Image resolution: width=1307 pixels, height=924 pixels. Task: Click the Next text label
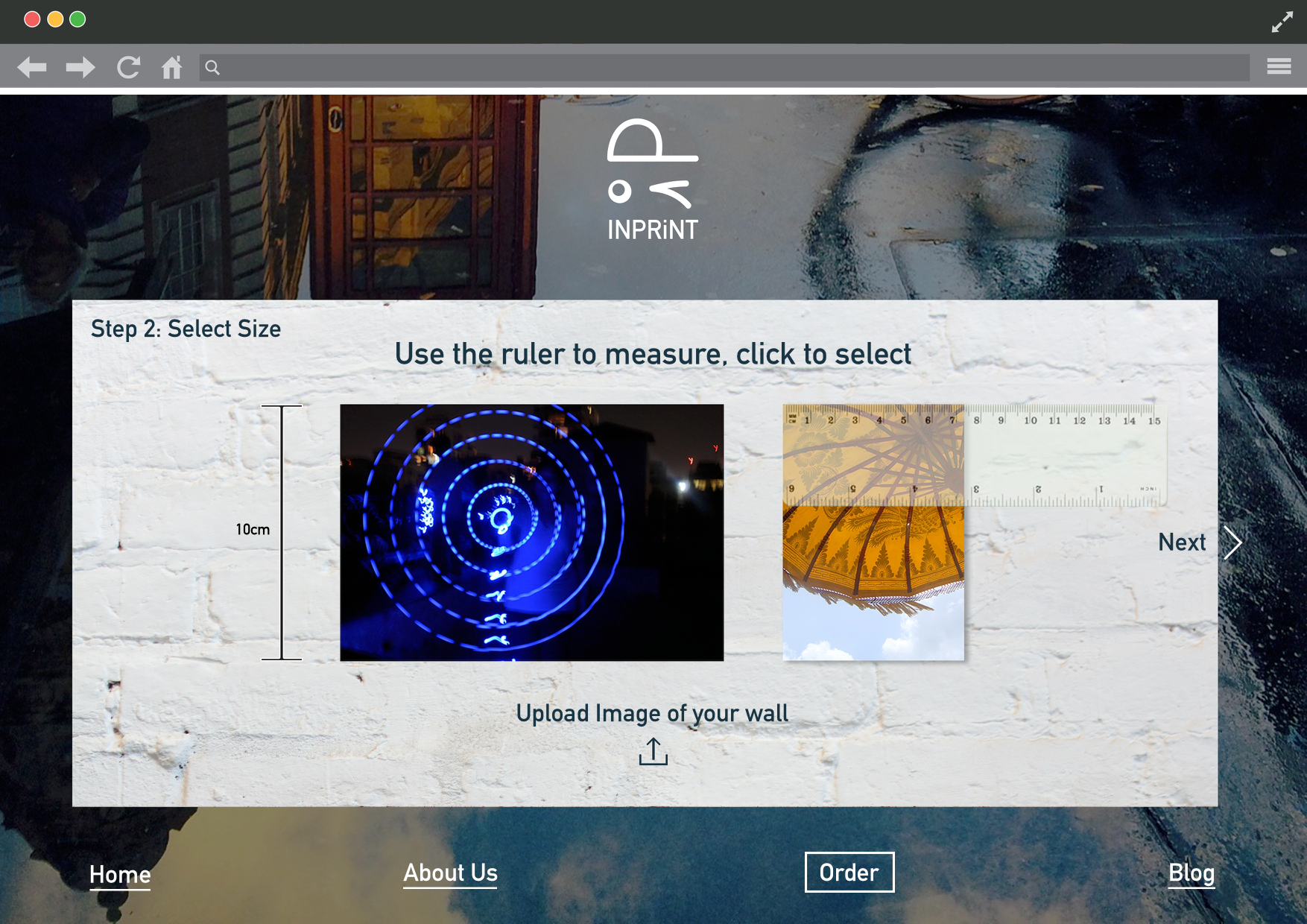click(1182, 542)
